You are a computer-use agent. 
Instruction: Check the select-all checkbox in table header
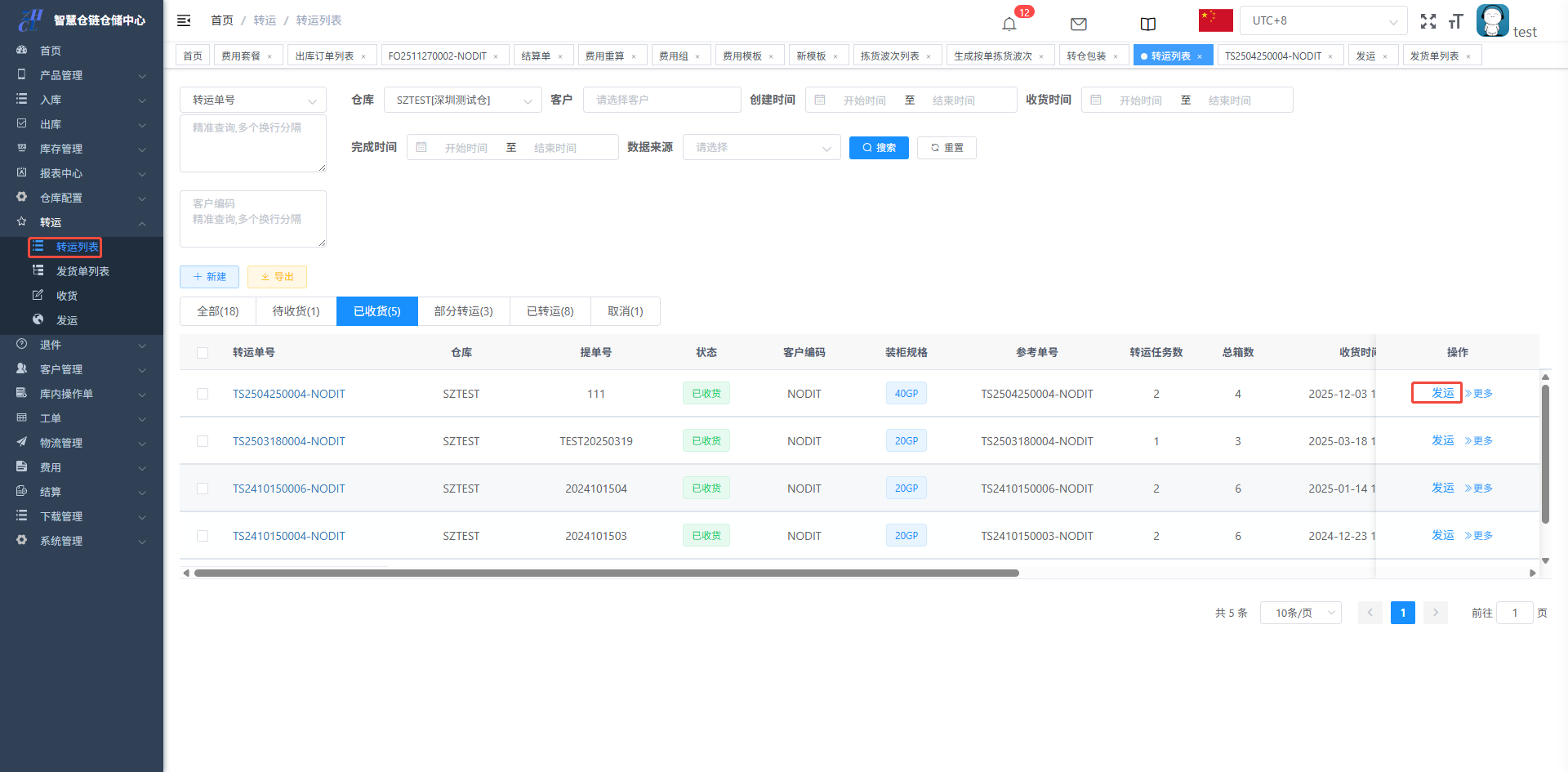203,353
